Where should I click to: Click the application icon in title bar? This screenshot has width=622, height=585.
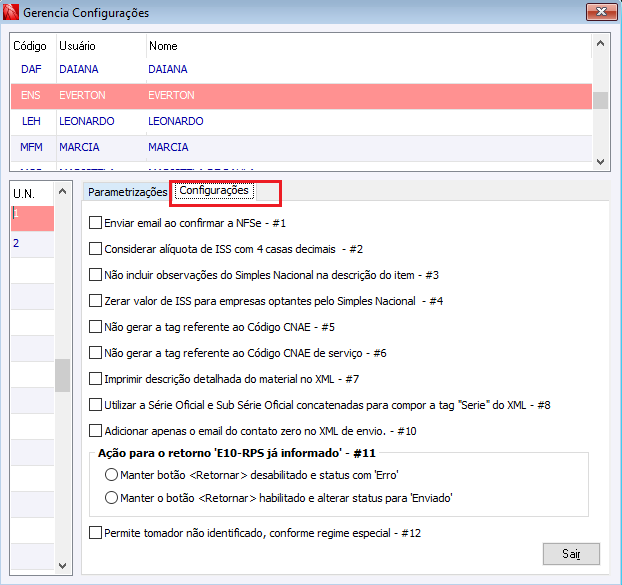coord(11,12)
